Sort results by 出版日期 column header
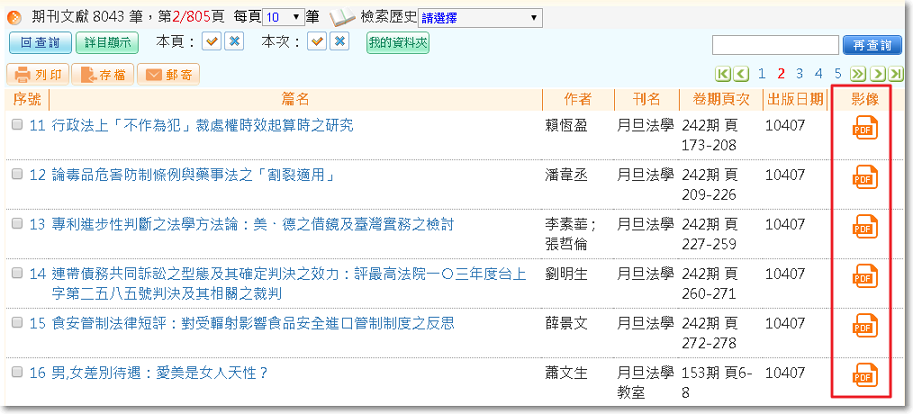913x414 pixels. pos(795,99)
